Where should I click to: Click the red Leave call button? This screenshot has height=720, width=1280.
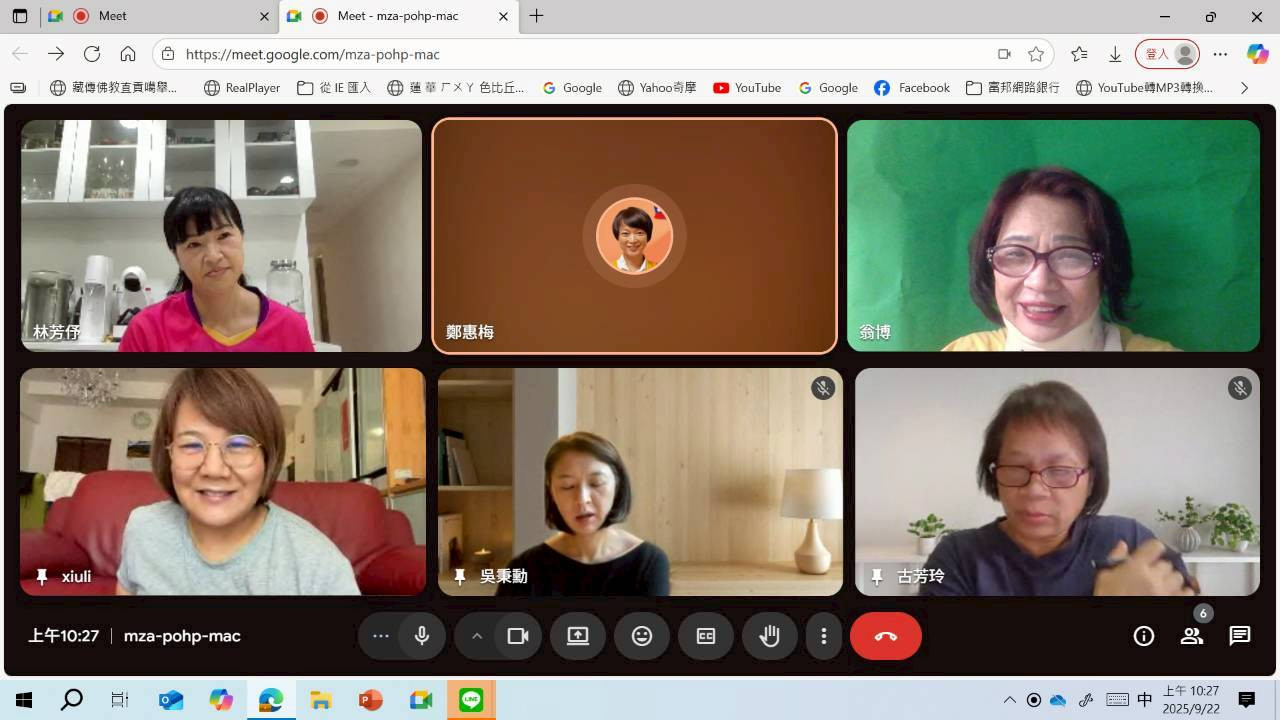coord(885,636)
